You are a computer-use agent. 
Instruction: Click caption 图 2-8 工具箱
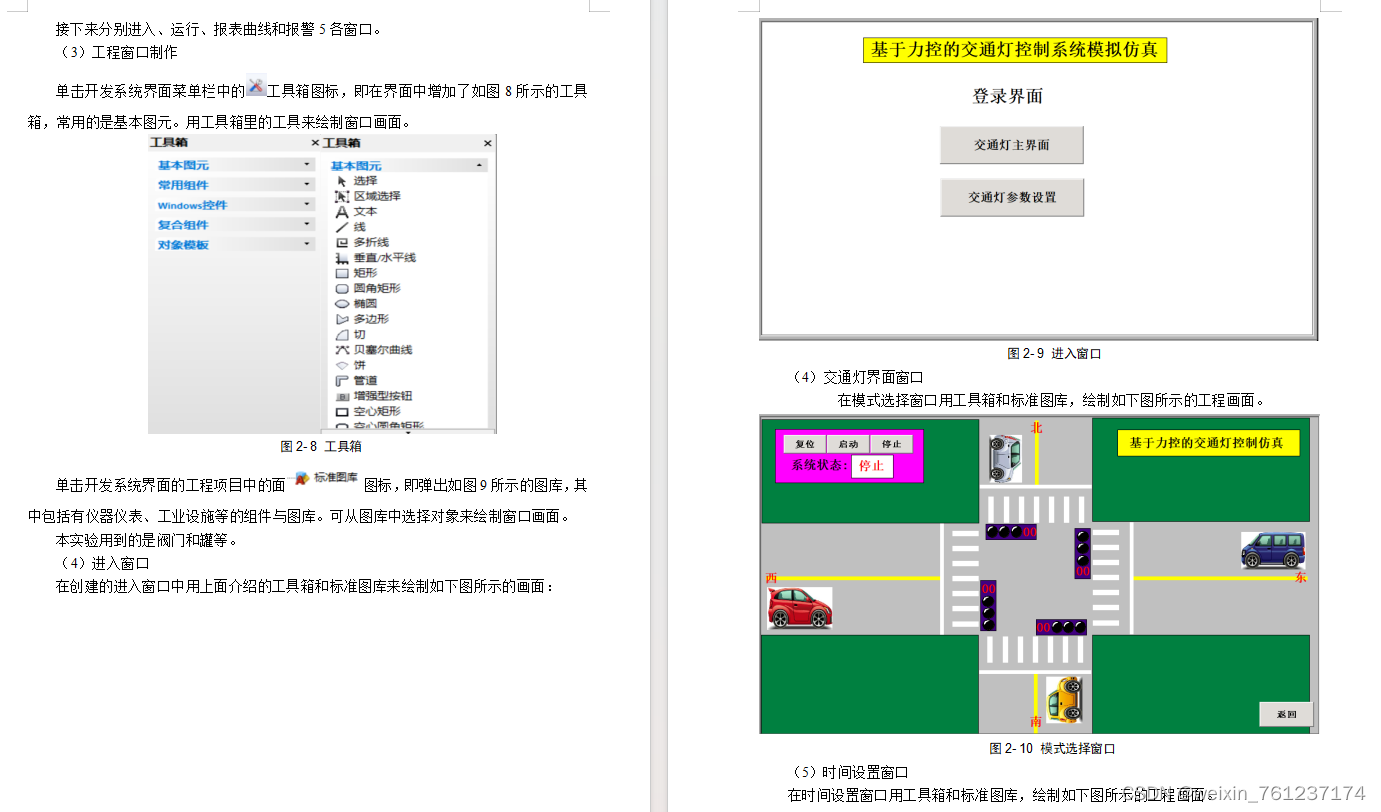click(321, 446)
